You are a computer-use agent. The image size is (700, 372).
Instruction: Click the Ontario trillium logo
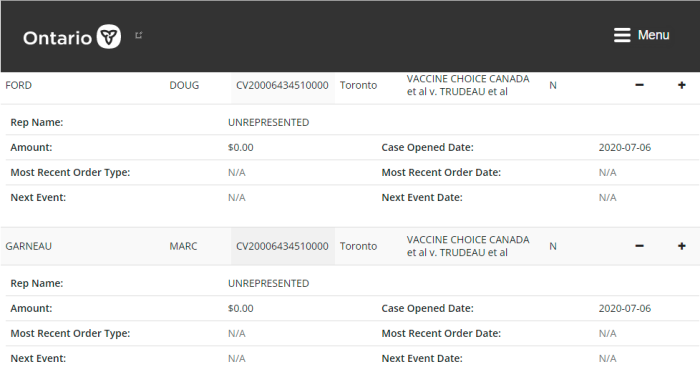point(109,37)
